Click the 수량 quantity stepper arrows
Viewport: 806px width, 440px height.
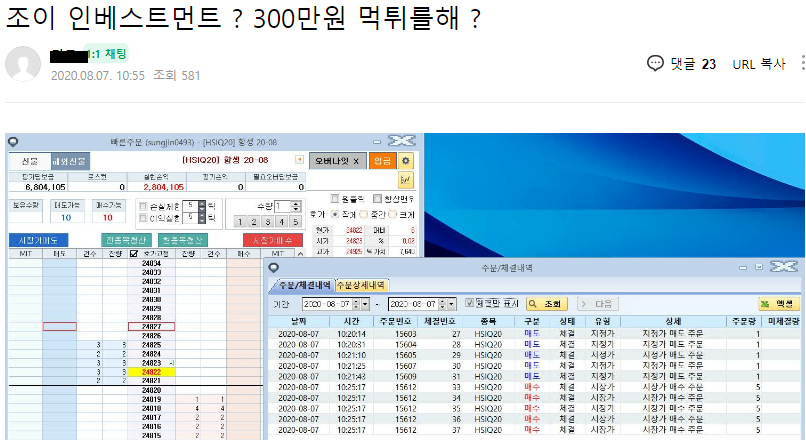point(293,206)
